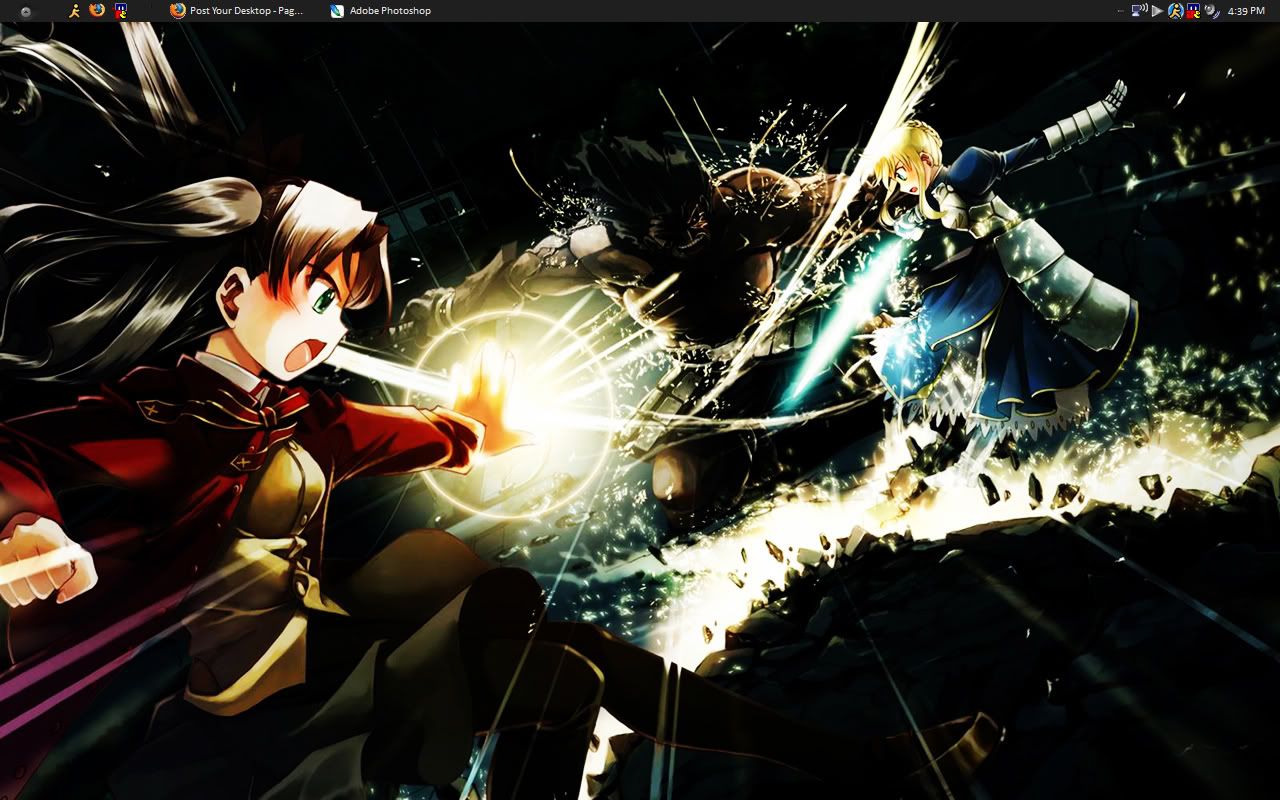Click the 4:39 PM clock
Screen dimensions: 1280x800
tap(1246, 11)
